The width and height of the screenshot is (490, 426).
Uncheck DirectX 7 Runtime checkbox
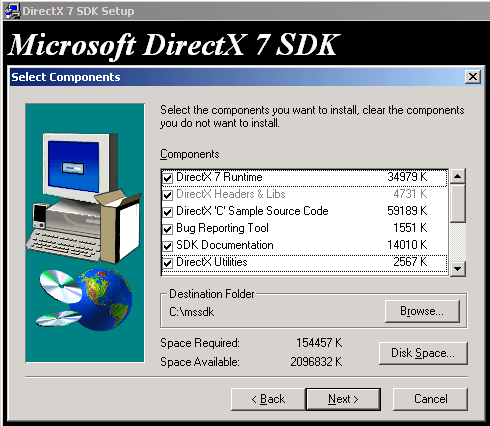[x=168, y=178]
